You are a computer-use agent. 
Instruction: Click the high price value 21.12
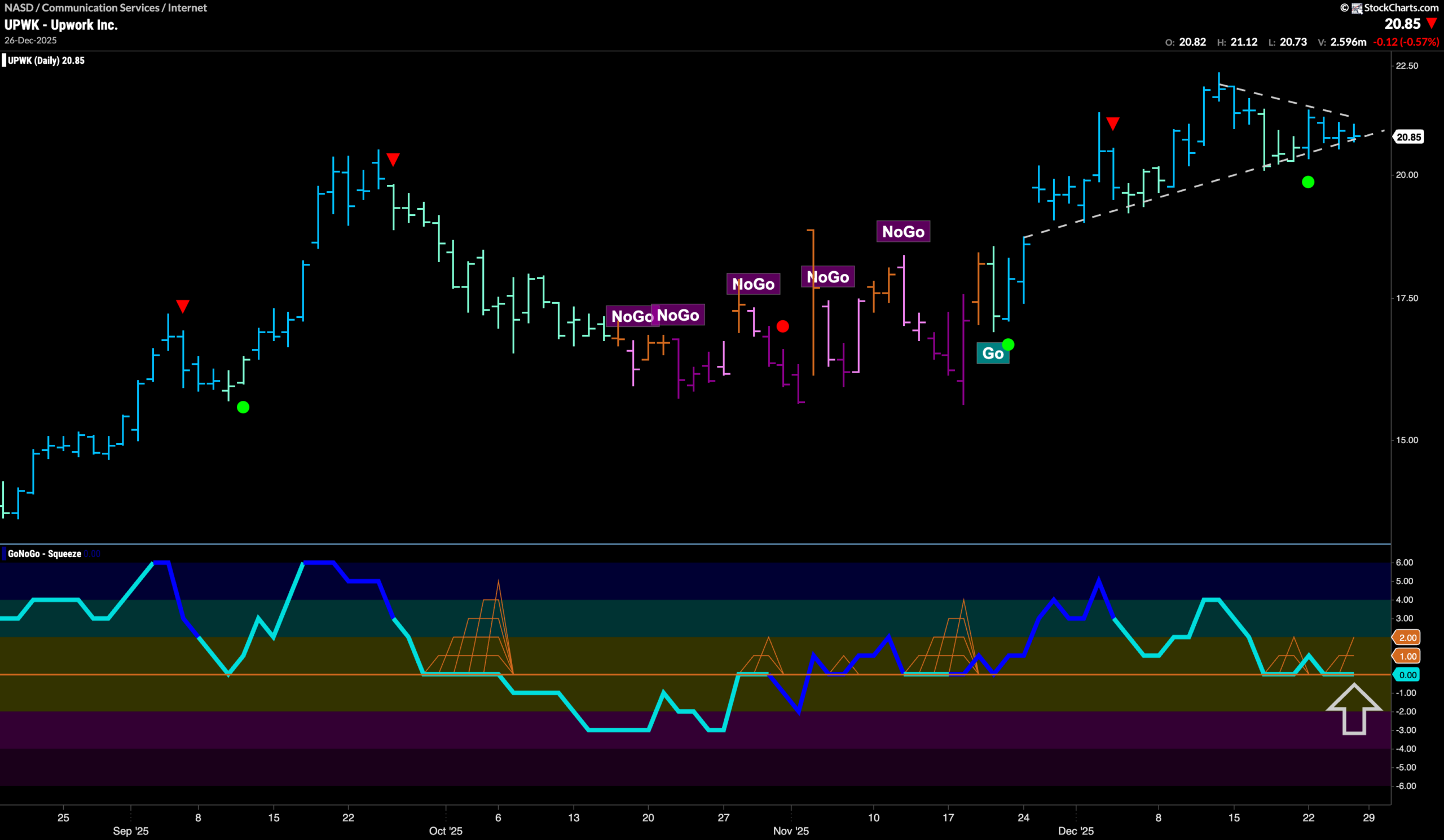1244,42
